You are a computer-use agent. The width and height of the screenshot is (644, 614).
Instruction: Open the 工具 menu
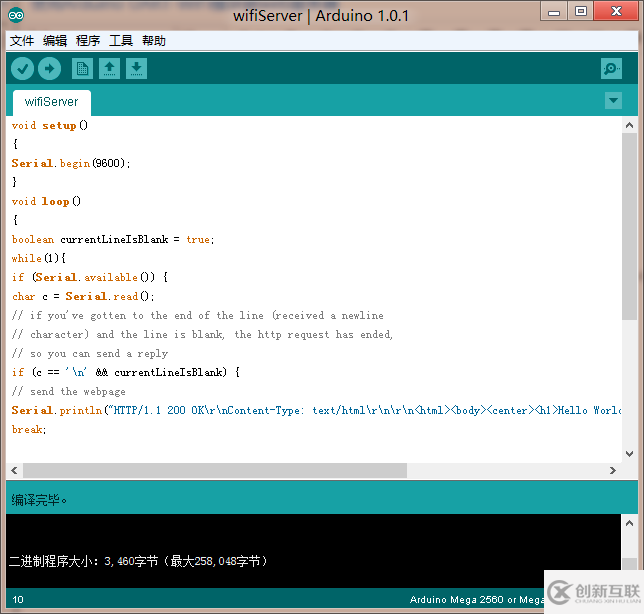point(121,41)
